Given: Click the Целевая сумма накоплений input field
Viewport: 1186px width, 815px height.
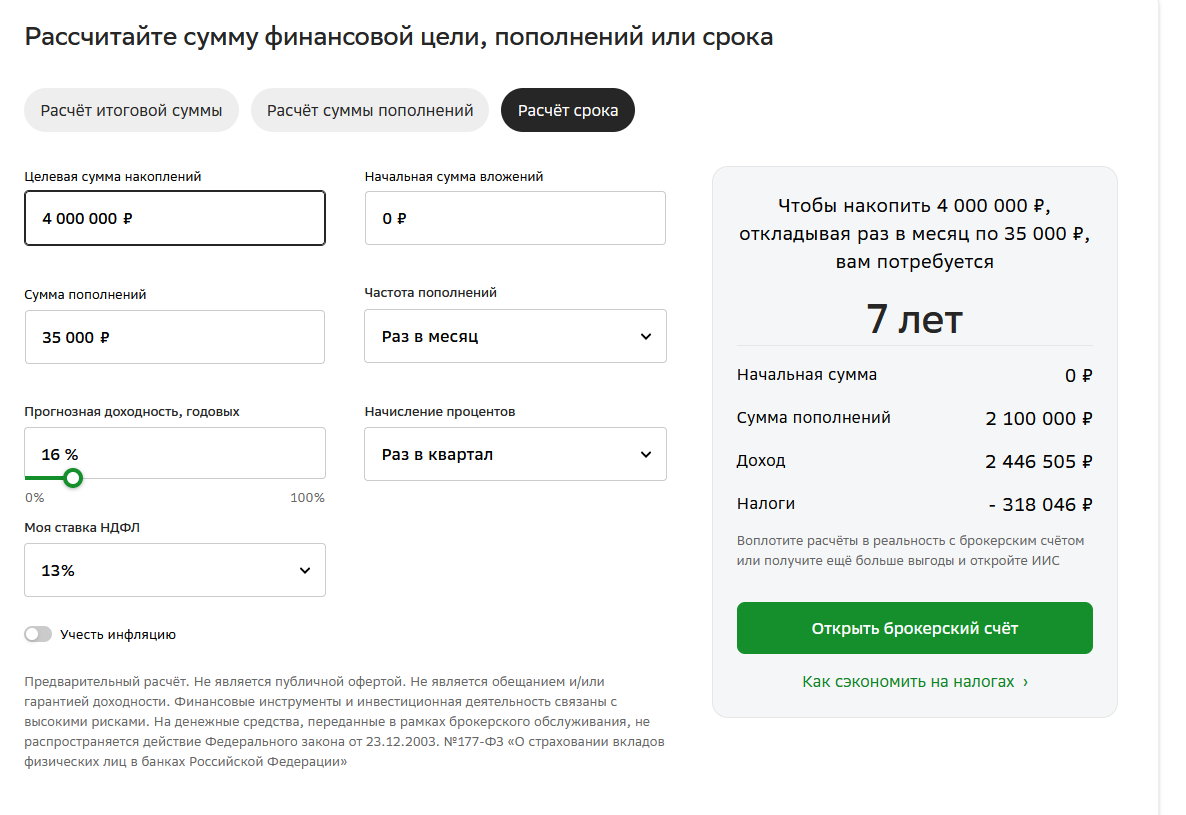Looking at the screenshot, I should [x=175, y=218].
